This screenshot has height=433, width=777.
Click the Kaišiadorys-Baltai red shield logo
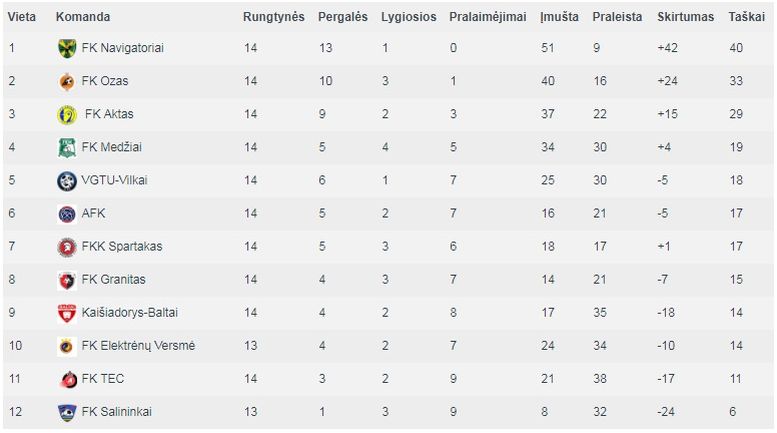tap(67, 313)
